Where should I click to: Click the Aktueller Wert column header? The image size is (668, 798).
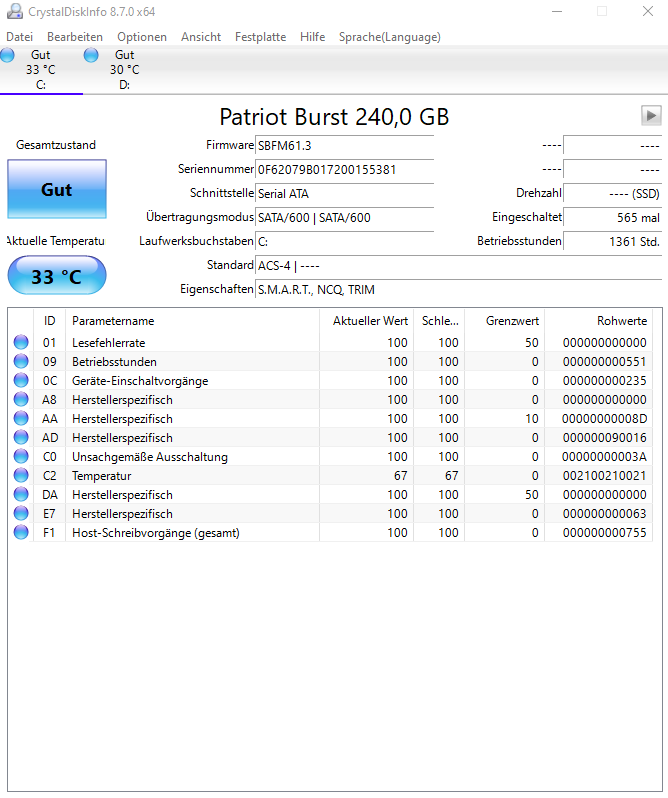point(366,321)
